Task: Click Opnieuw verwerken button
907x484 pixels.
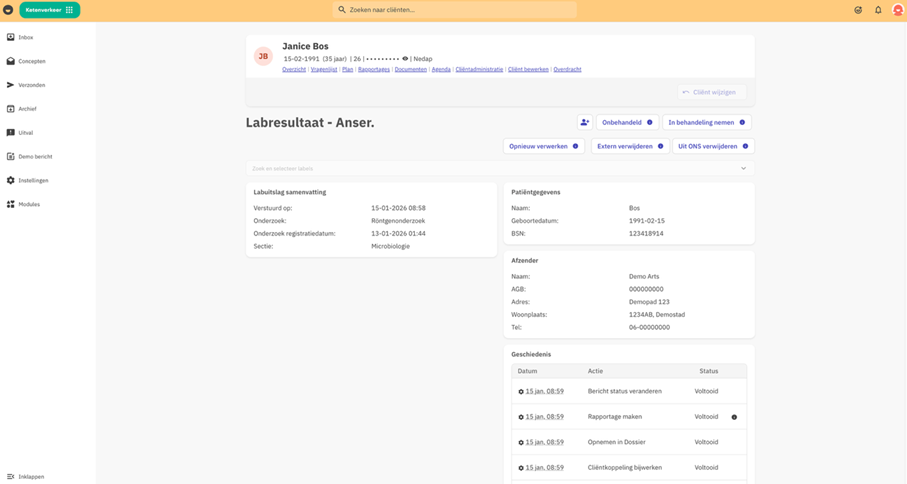Action: point(544,146)
